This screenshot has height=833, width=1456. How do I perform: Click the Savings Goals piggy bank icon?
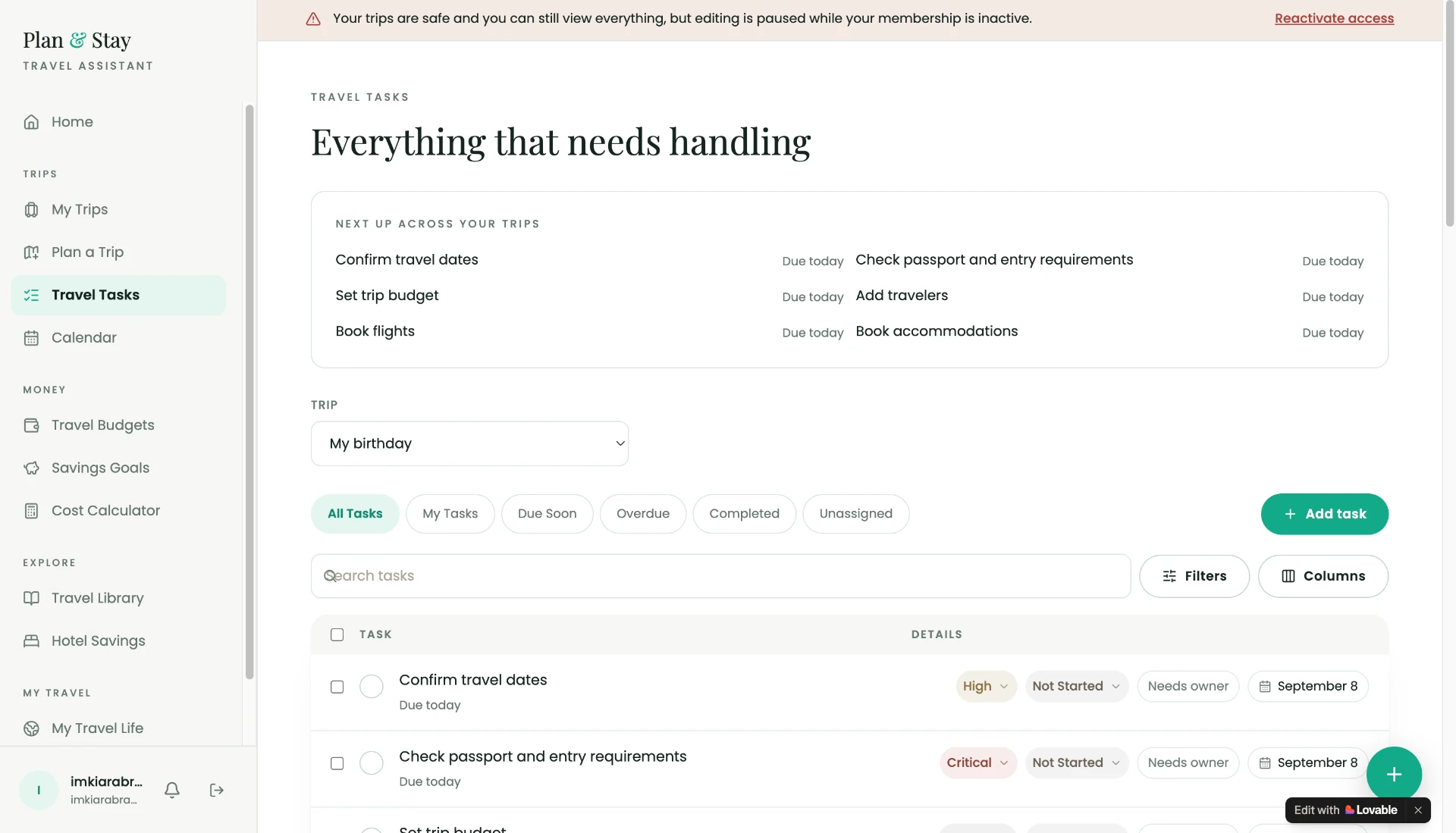point(31,468)
